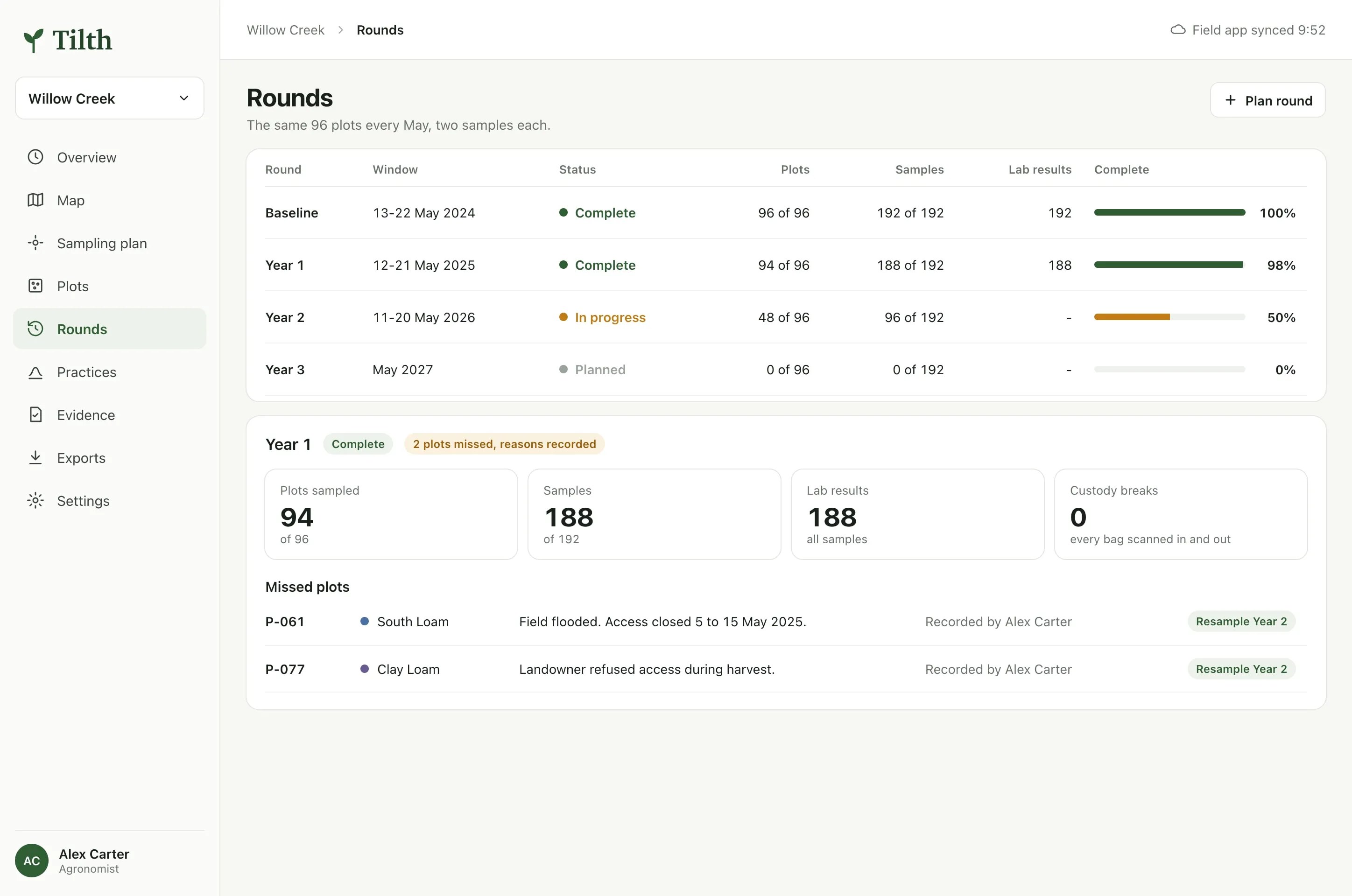Click the Practices icon in sidebar
Viewport: 1352px width, 896px height.
pos(35,372)
